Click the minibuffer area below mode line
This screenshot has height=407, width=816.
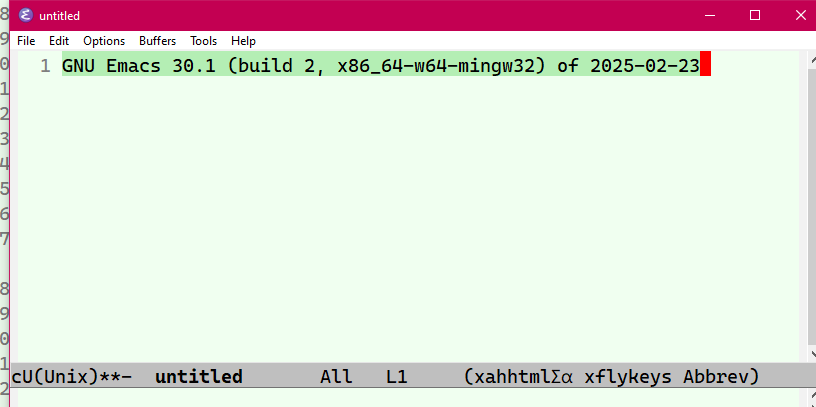click(411, 398)
